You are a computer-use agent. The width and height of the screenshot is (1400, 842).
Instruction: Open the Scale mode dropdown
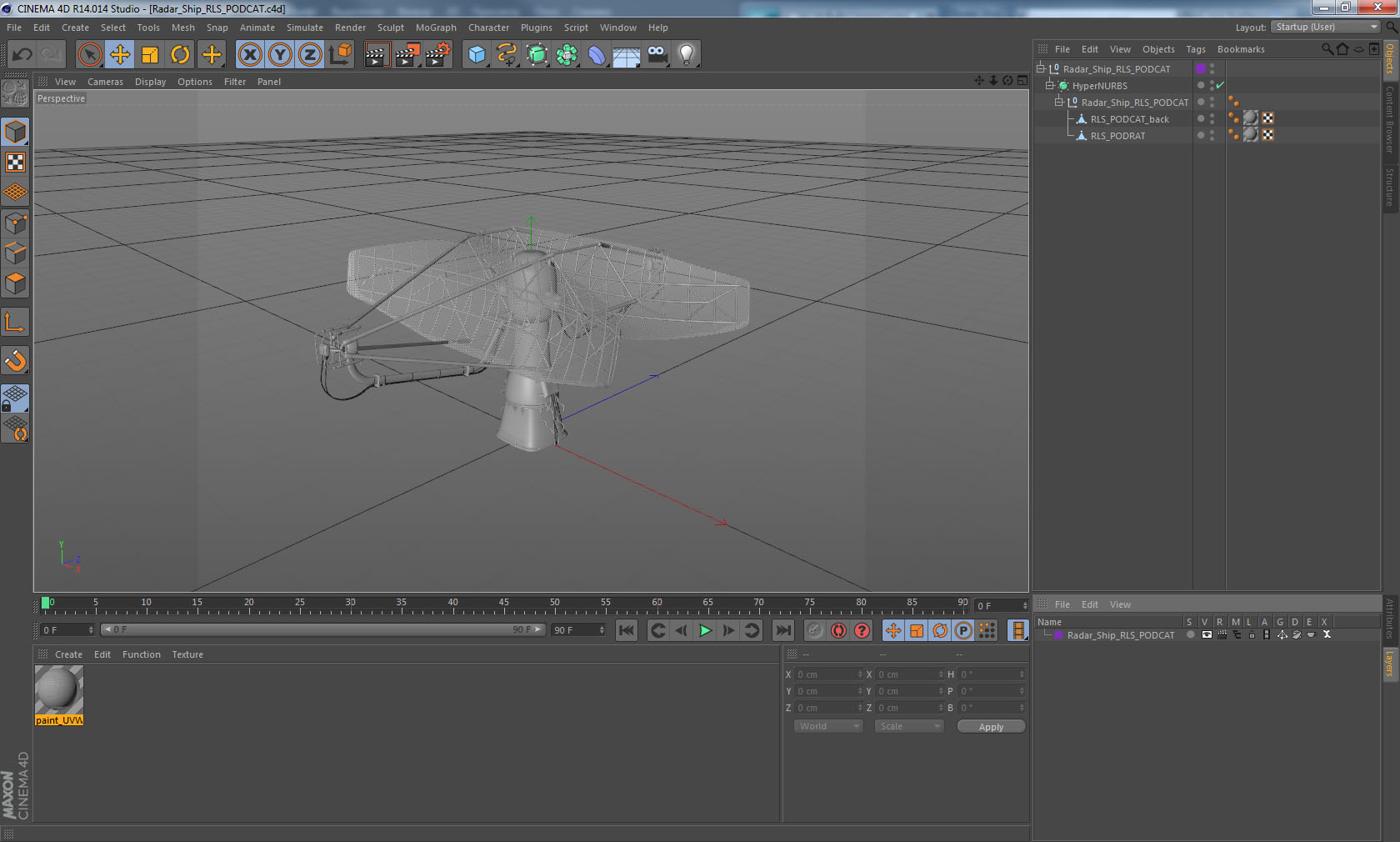point(909,726)
